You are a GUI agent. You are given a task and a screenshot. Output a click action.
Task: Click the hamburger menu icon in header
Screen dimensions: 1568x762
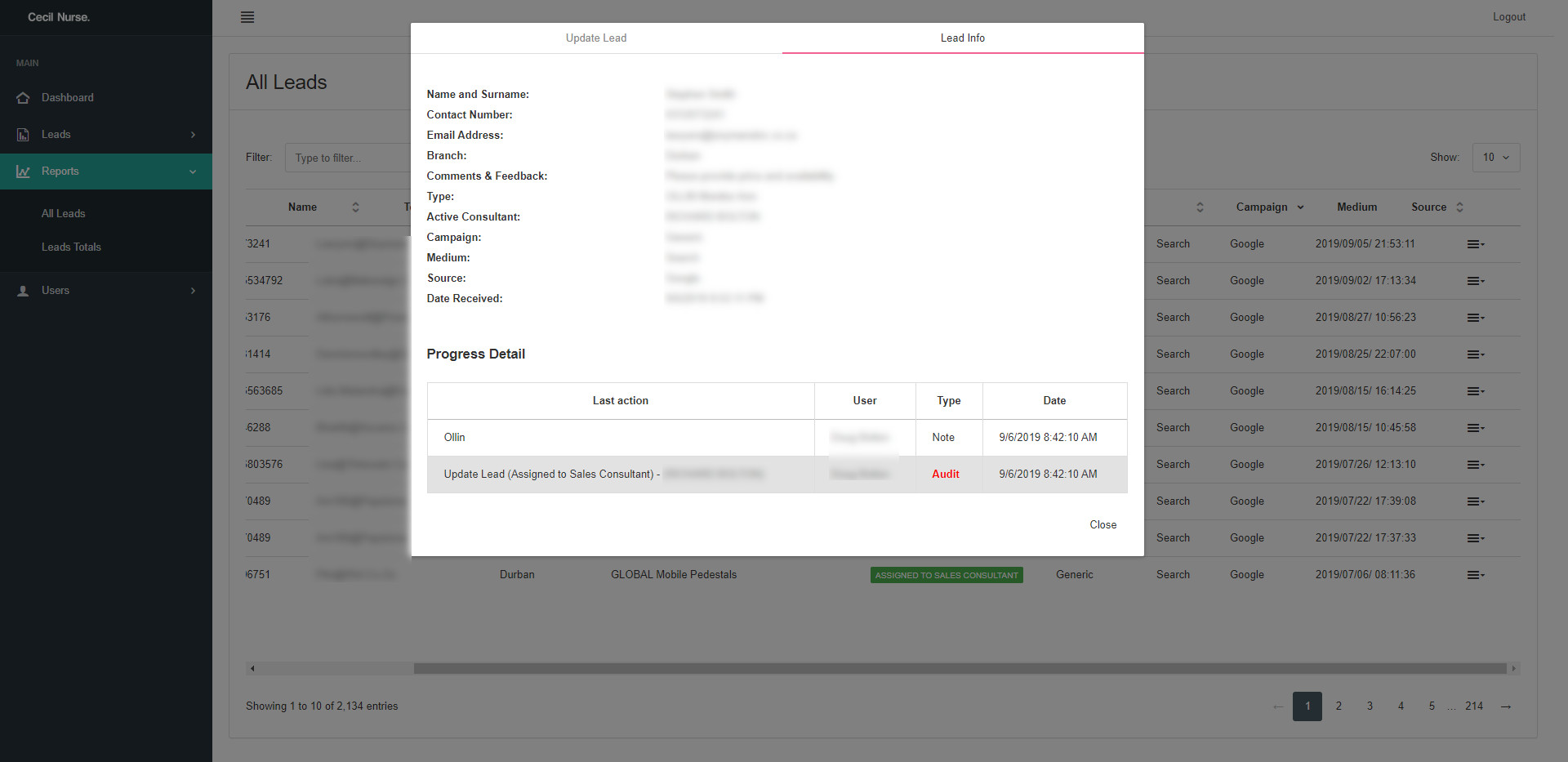(247, 17)
